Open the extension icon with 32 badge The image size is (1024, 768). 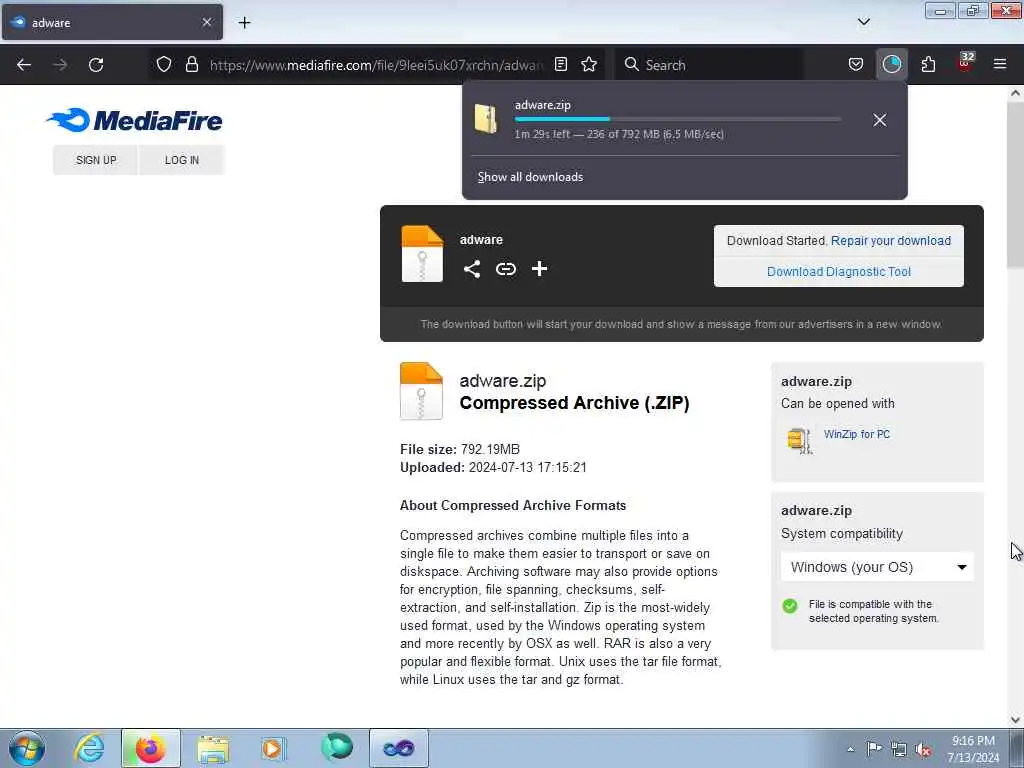[965, 63]
